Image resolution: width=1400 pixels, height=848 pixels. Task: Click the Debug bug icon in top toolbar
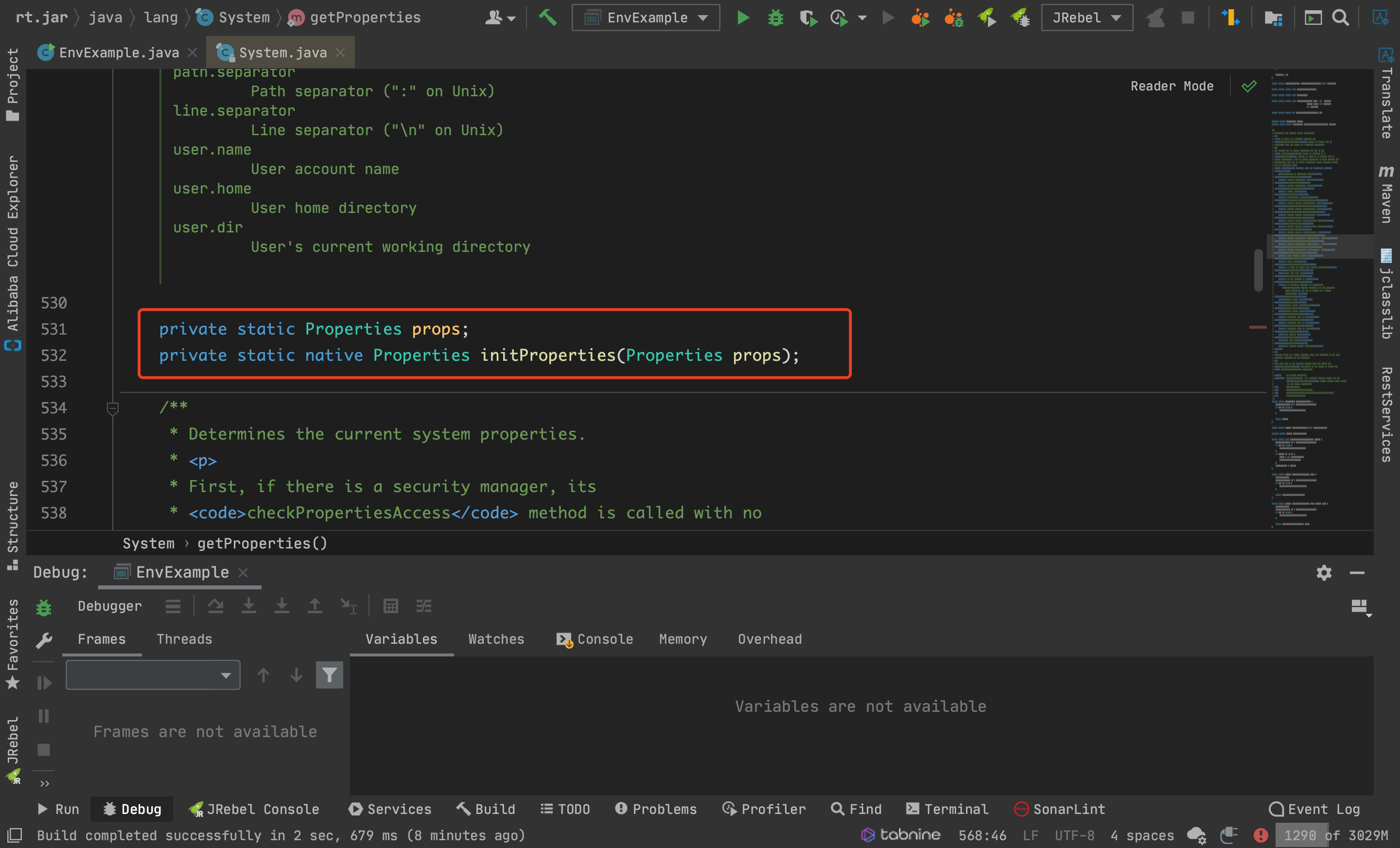tap(775, 18)
